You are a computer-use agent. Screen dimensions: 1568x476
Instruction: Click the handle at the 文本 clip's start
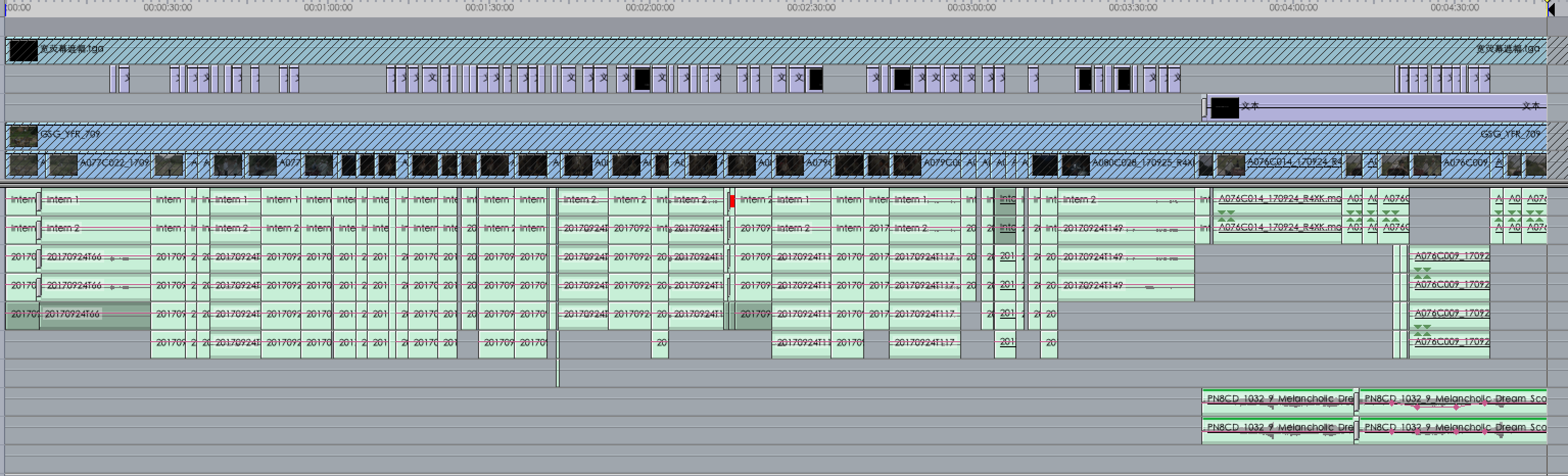point(1204,108)
